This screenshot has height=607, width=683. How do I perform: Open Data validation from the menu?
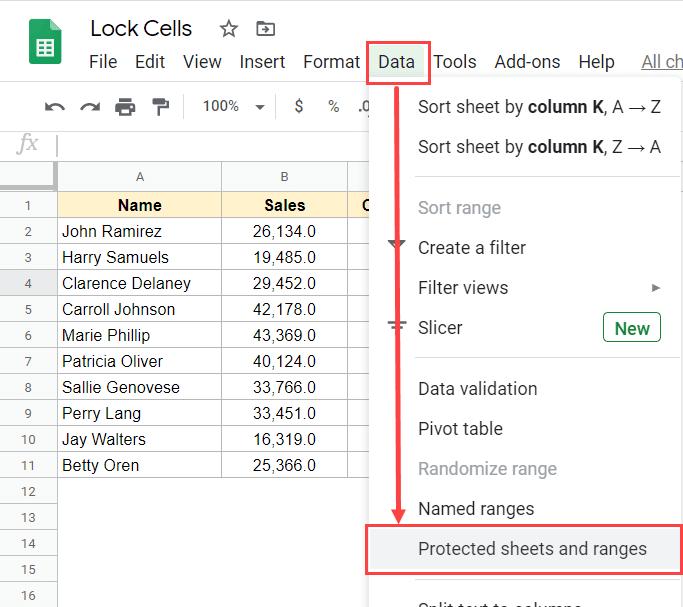pos(525,389)
